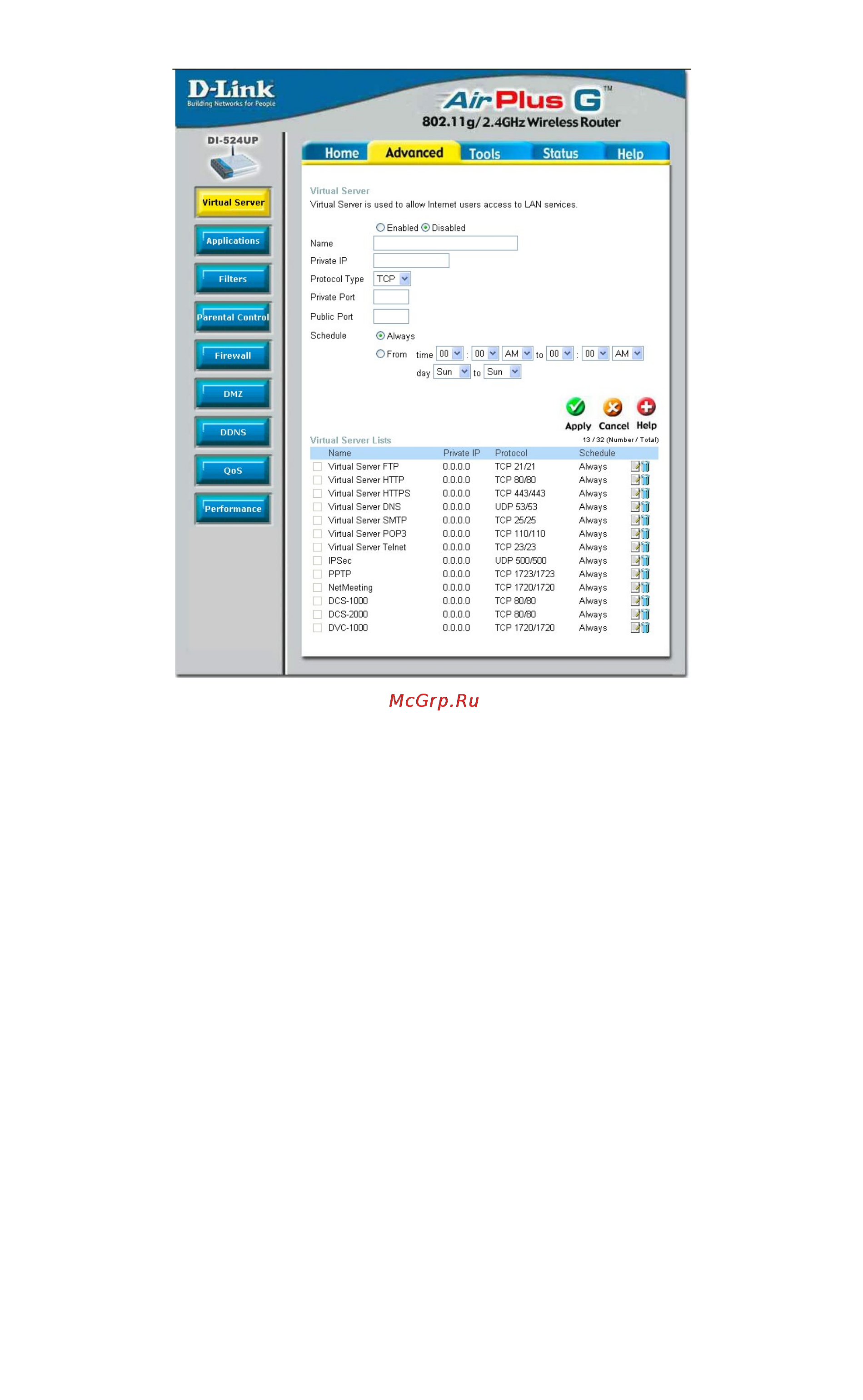Open the start AM/PM dropdown
The height and width of the screenshot is (1400, 863).
518,354
